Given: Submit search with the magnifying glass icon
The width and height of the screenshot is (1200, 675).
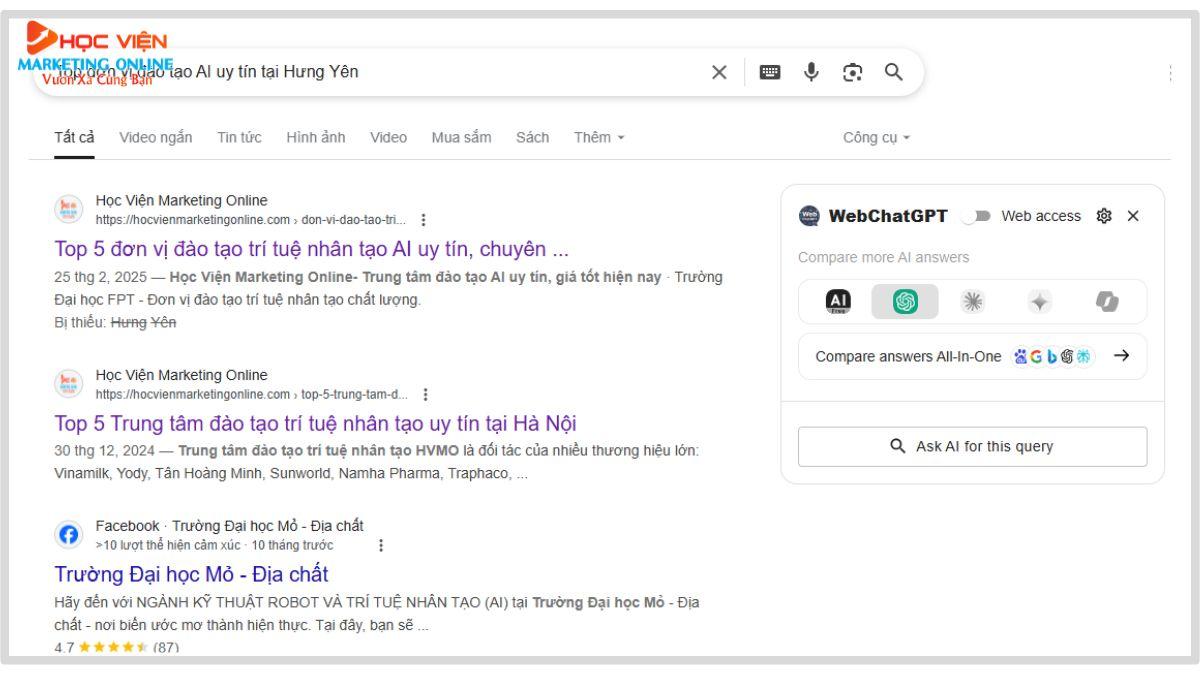Looking at the screenshot, I should 893,71.
